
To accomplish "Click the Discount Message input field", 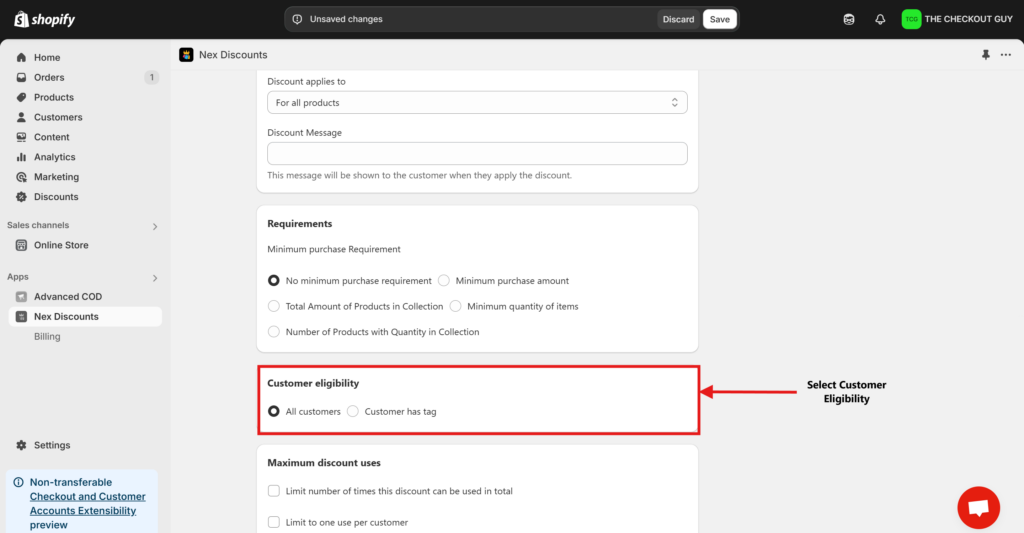I will tap(477, 153).
